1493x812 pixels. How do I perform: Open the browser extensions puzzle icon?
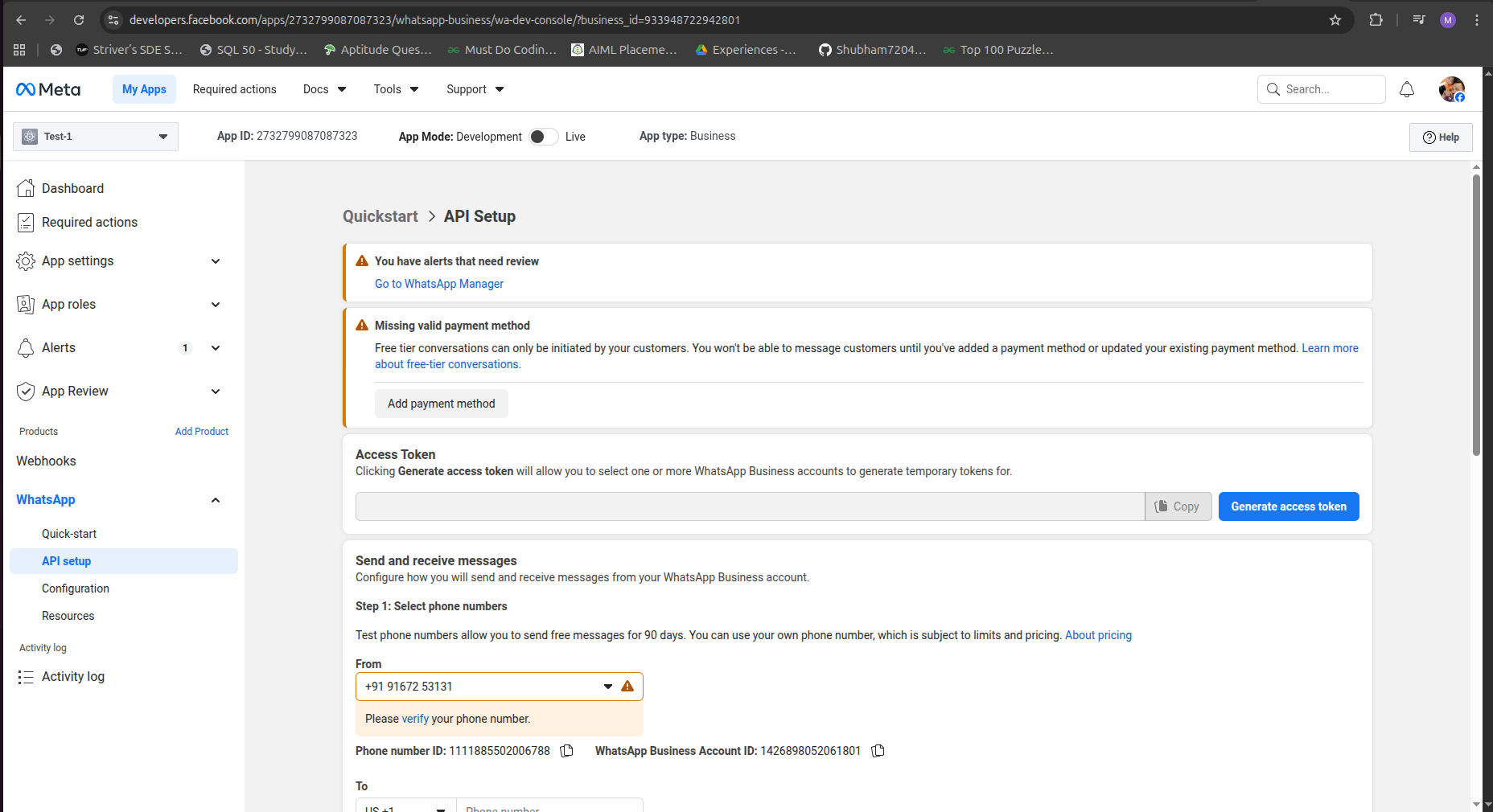tap(1376, 20)
